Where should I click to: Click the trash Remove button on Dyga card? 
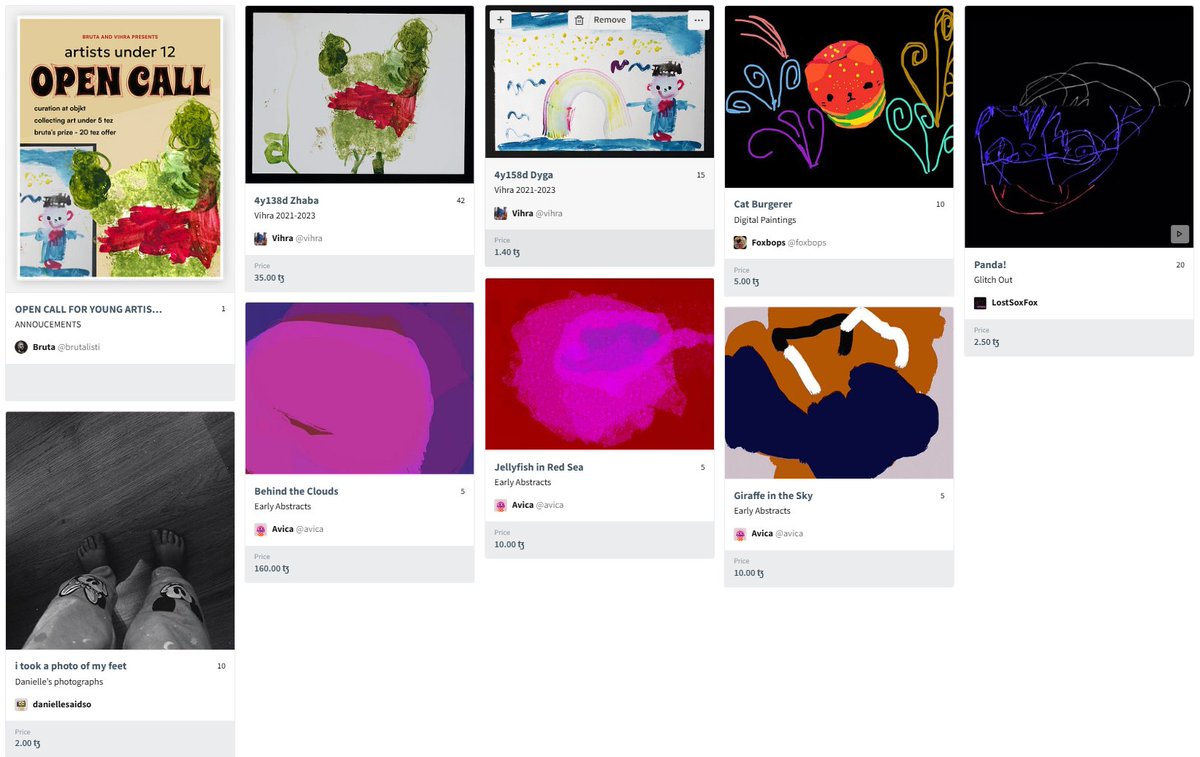[x=600, y=20]
